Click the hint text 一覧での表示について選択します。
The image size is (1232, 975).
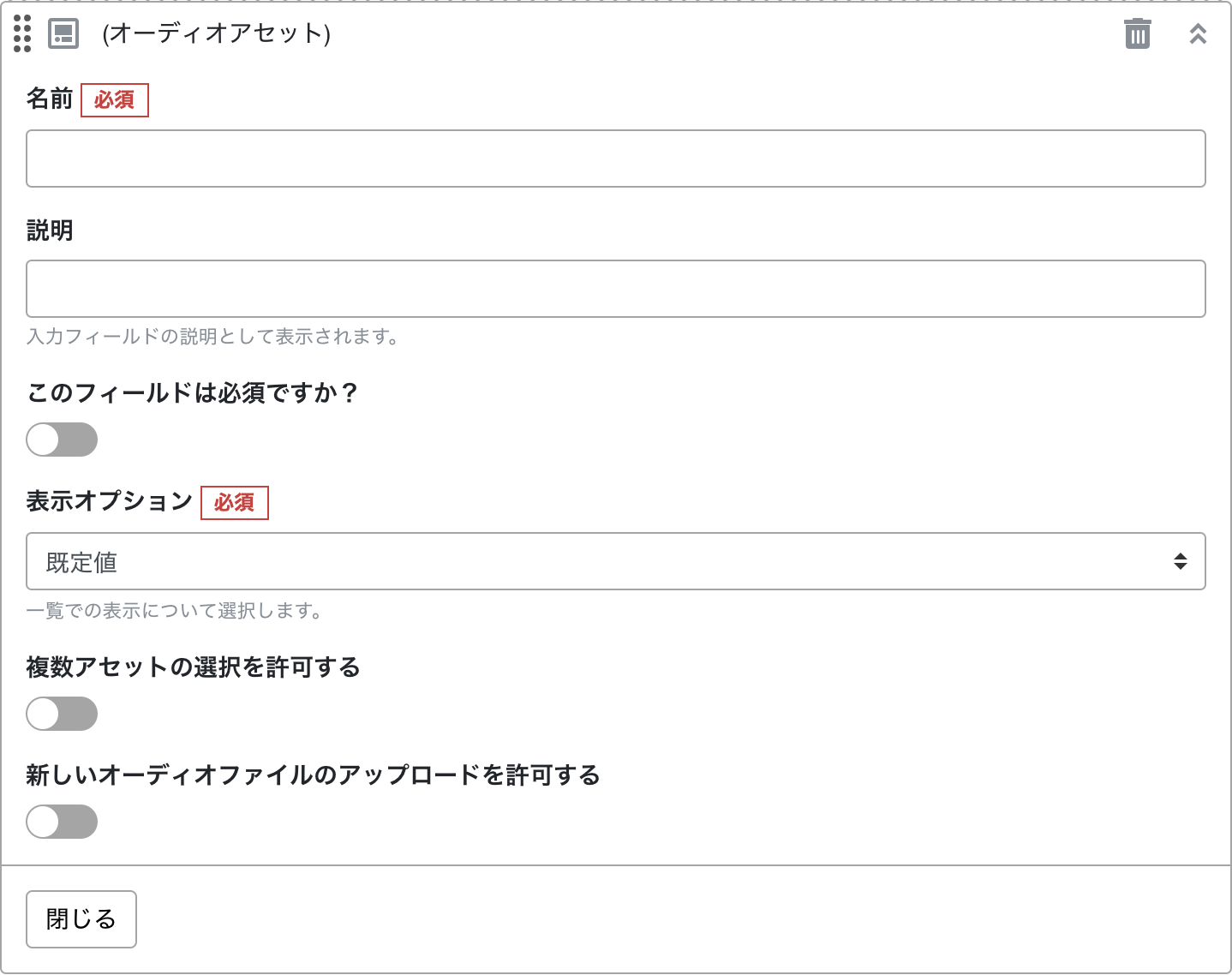pos(175,611)
